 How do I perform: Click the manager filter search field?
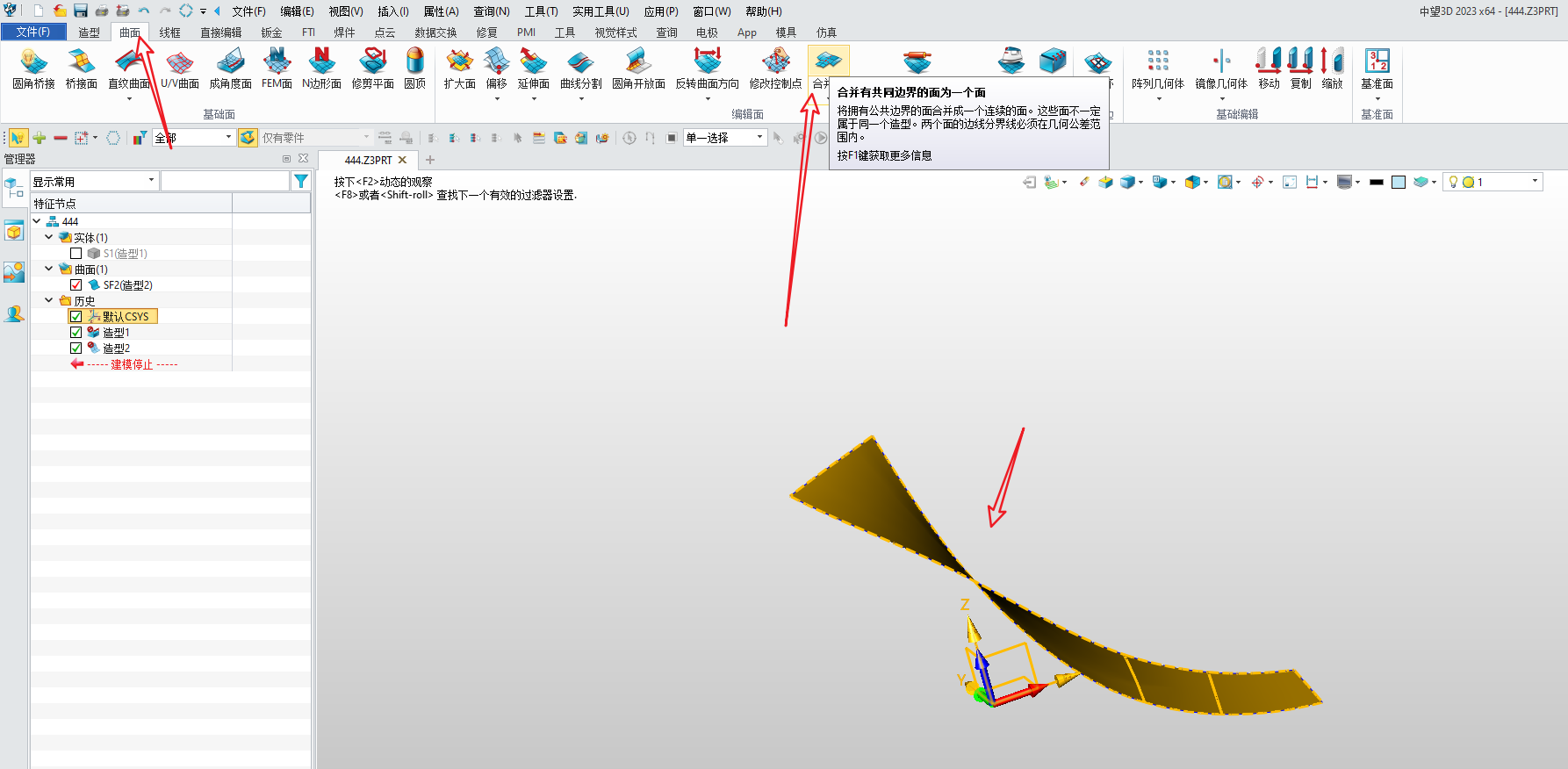(x=225, y=181)
